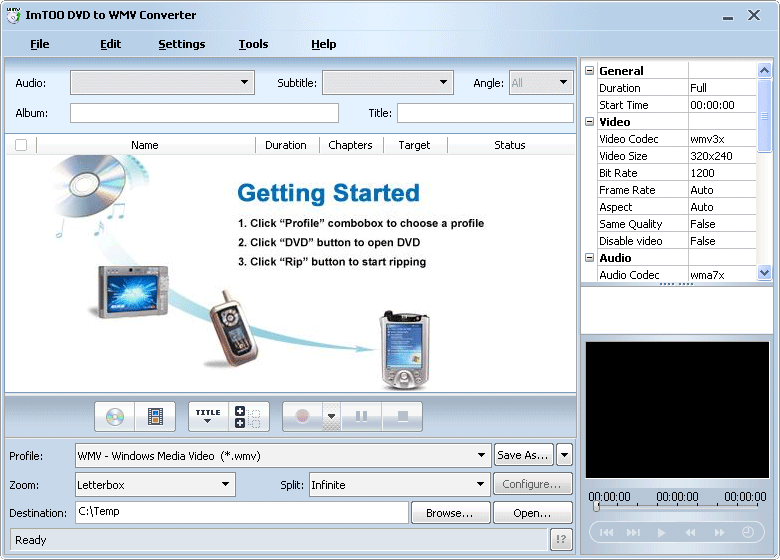The height and width of the screenshot is (560, 780).
Task: Collapse the General properties group
Action: (590, 71)
